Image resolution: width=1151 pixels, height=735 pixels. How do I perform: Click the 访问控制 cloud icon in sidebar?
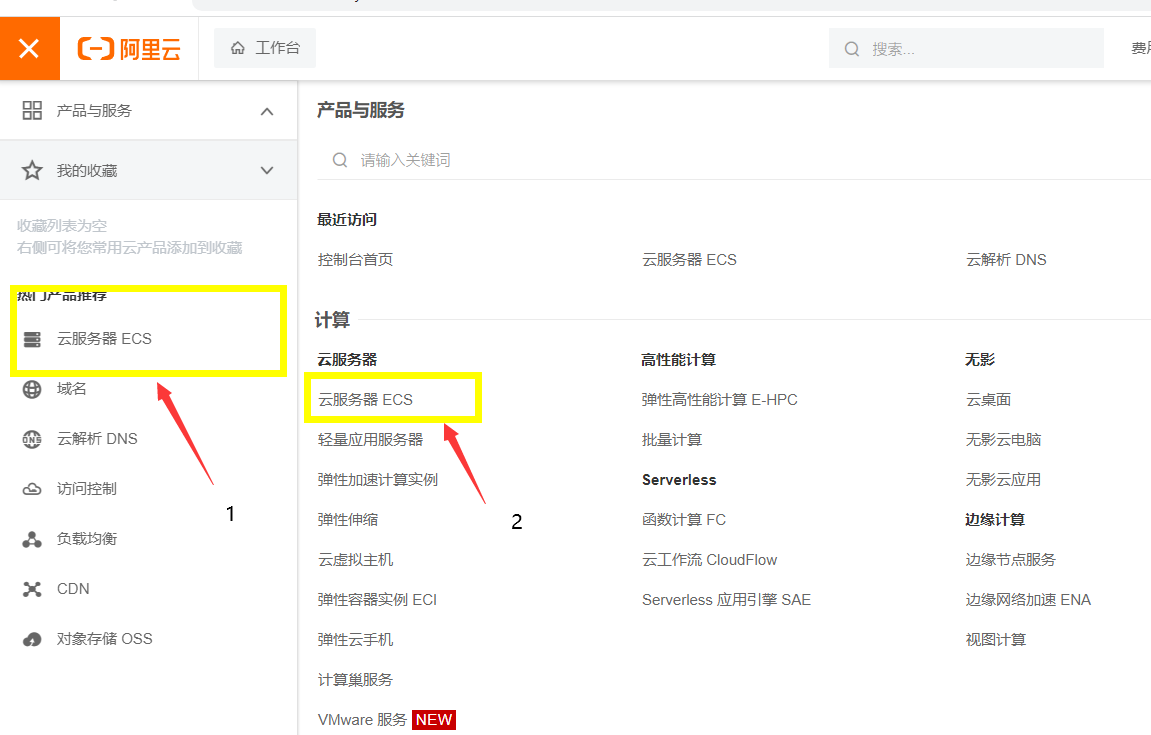(33, 488)
